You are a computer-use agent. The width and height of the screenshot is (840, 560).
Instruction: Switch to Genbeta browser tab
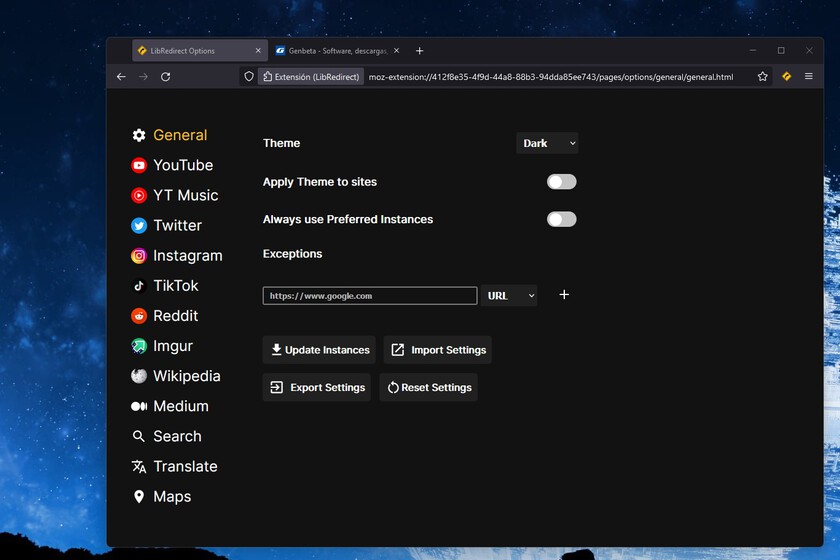(338, 50)
